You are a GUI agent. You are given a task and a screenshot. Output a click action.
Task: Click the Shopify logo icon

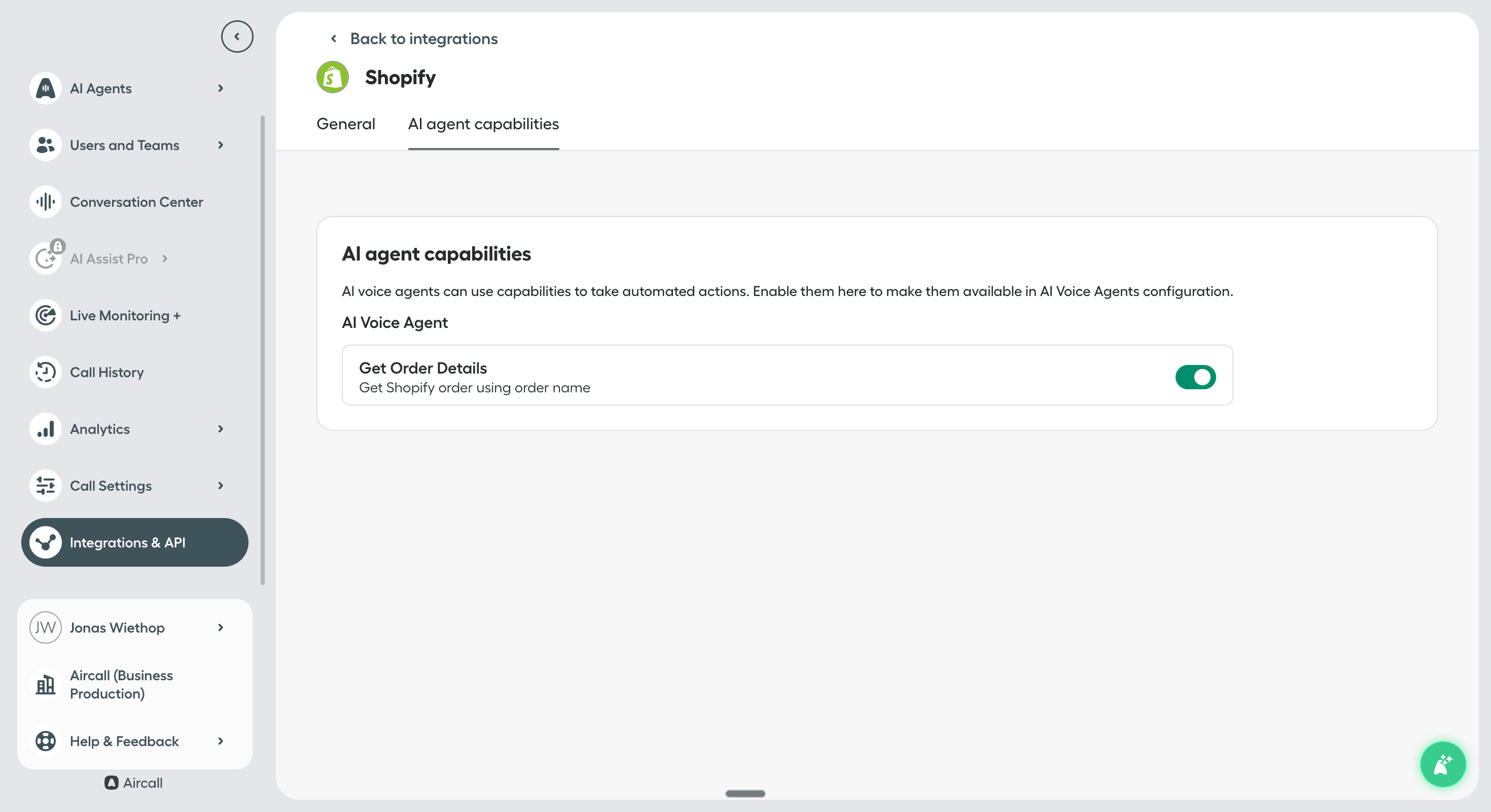point(332,78)
